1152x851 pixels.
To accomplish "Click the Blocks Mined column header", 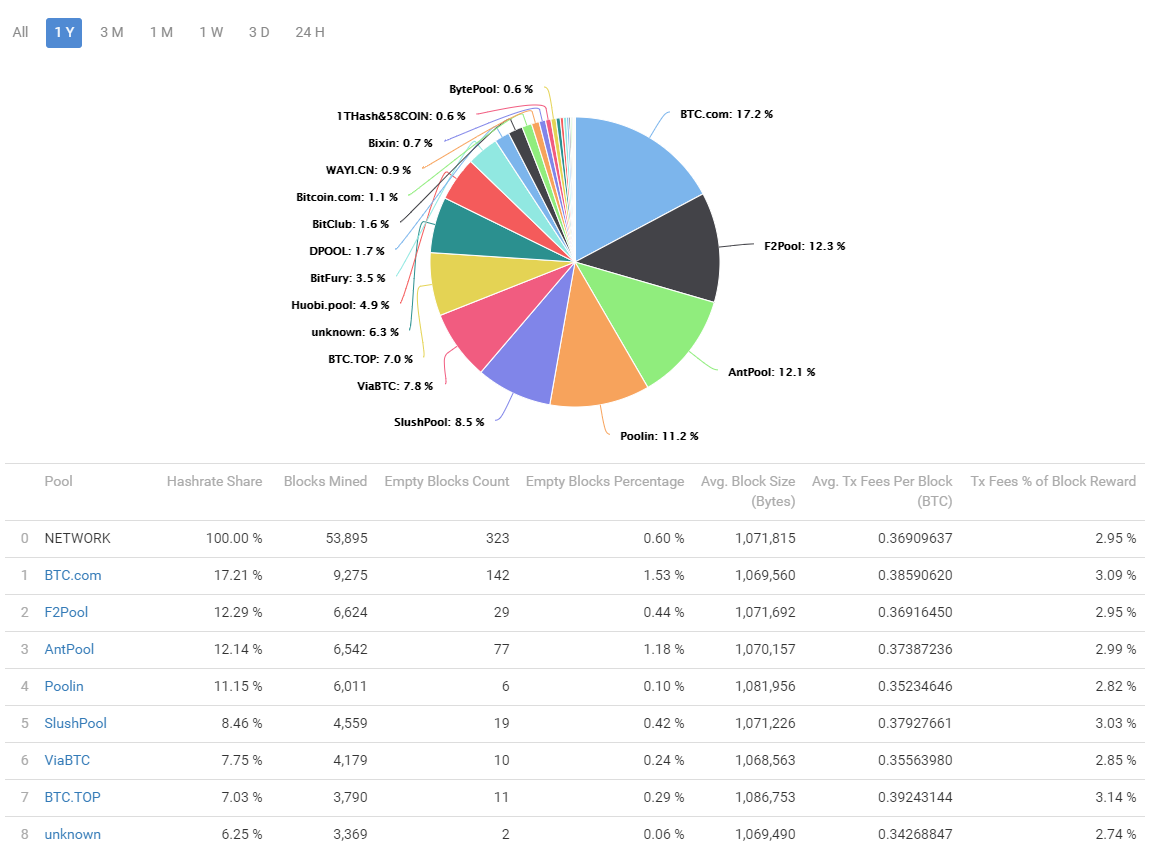I will [325, 481].
